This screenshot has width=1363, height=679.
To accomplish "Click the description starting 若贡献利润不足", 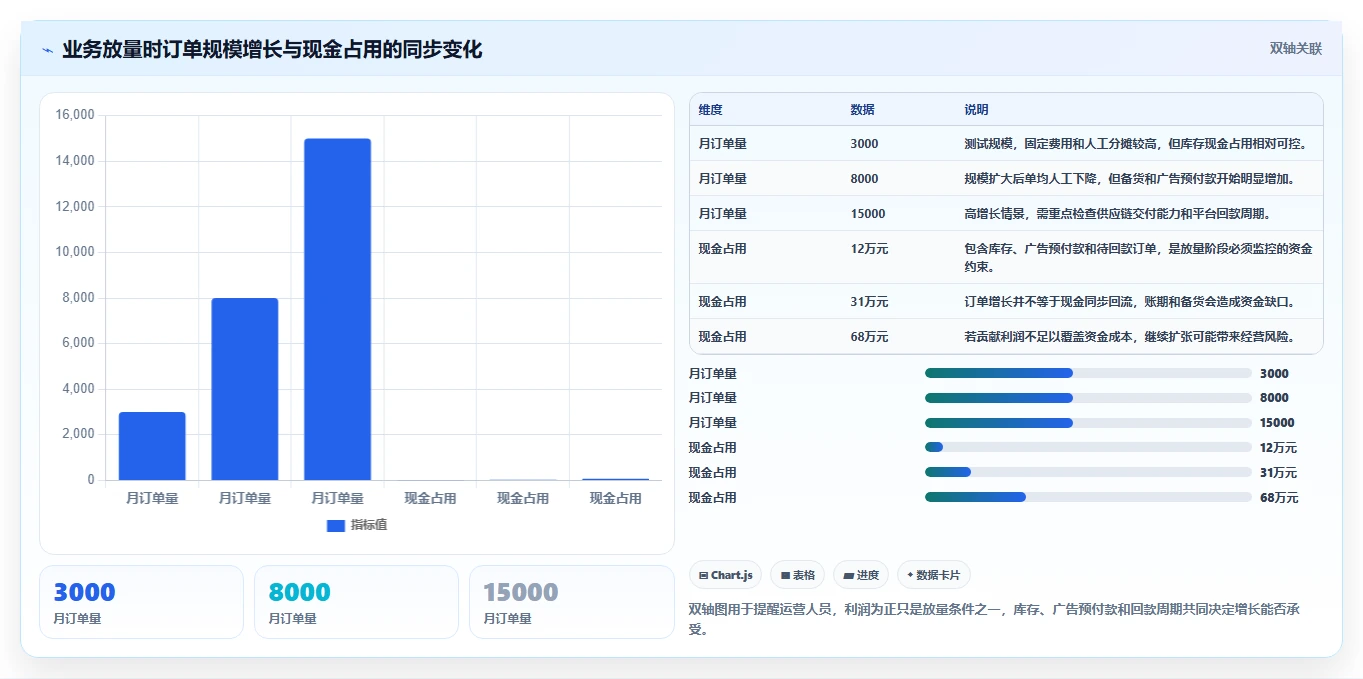I will [x=1129, y=337].
